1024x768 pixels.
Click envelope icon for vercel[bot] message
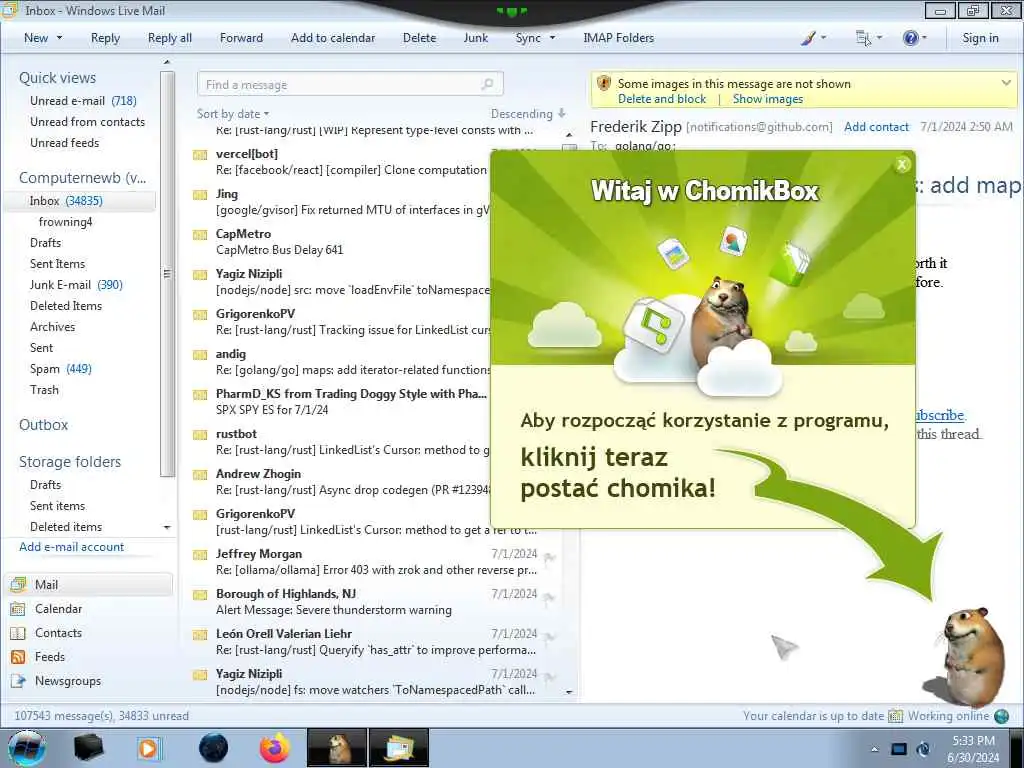pyautogui.click(x=200, y=155)
